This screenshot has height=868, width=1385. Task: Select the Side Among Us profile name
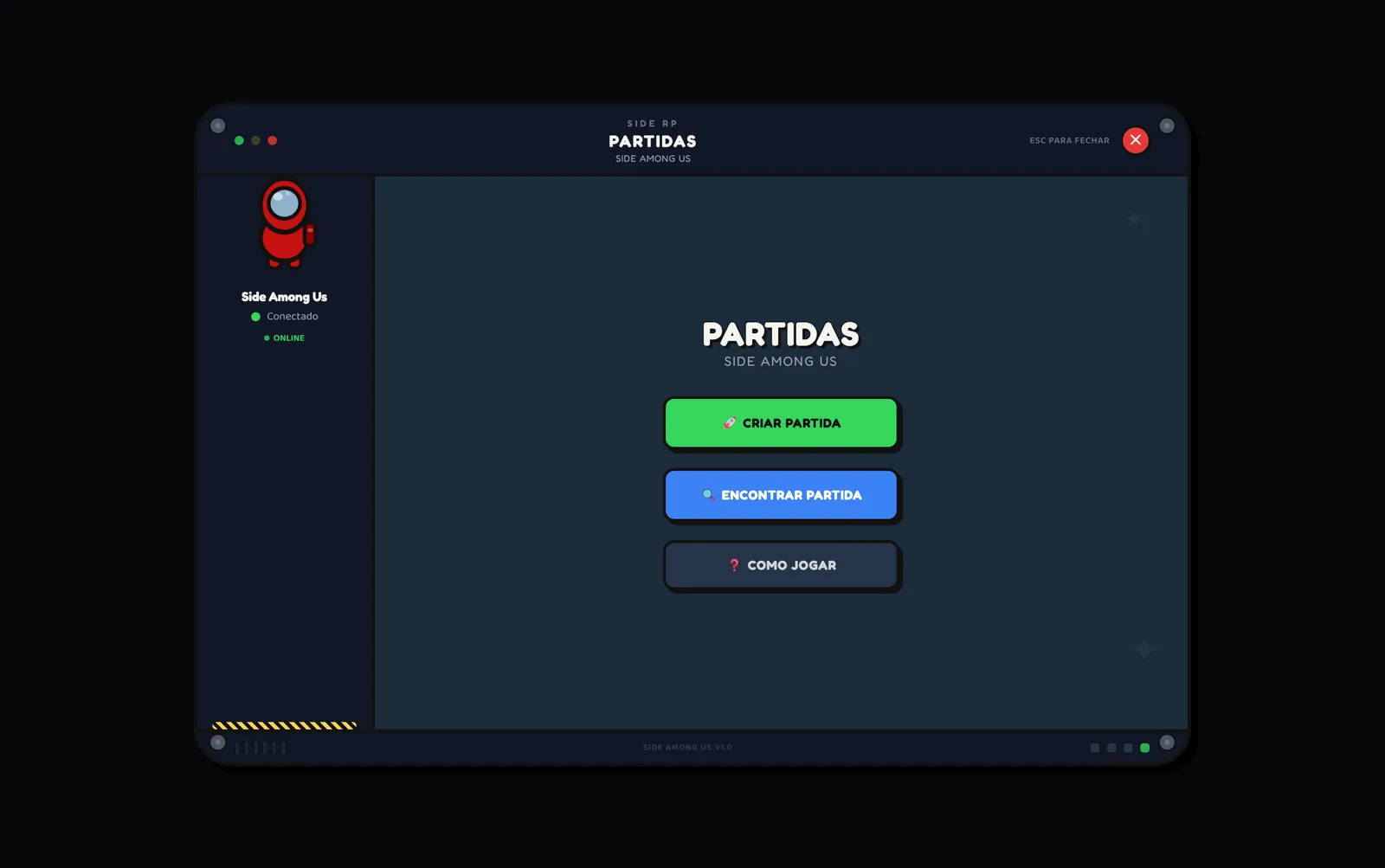pos(284,297)
